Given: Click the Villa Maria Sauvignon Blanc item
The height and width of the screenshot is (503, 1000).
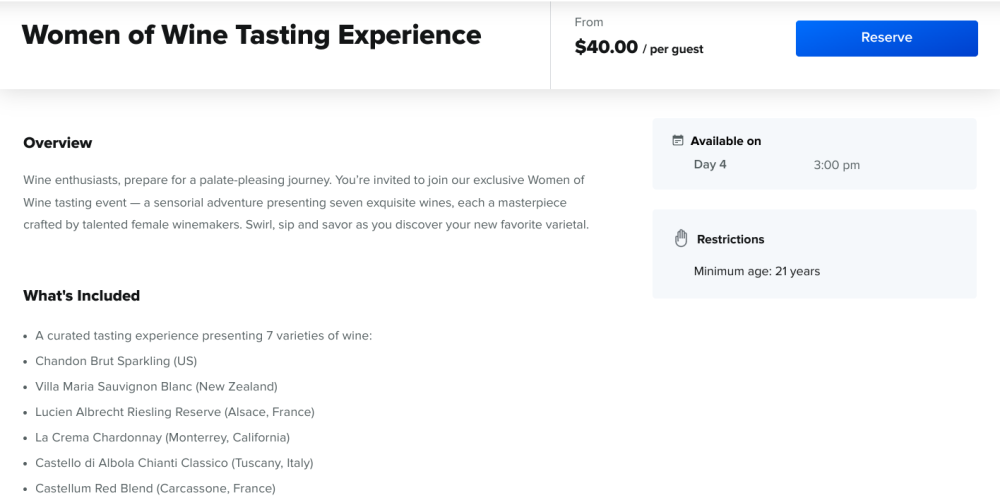Looking at the screenshot, I should point(156,387).
